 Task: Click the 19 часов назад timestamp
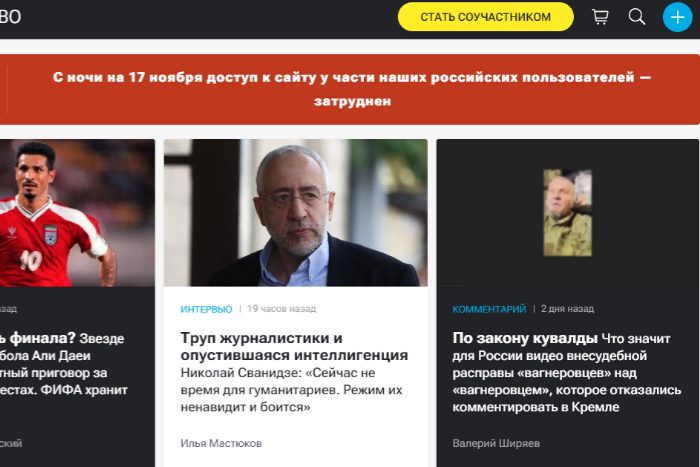(282, 309)
